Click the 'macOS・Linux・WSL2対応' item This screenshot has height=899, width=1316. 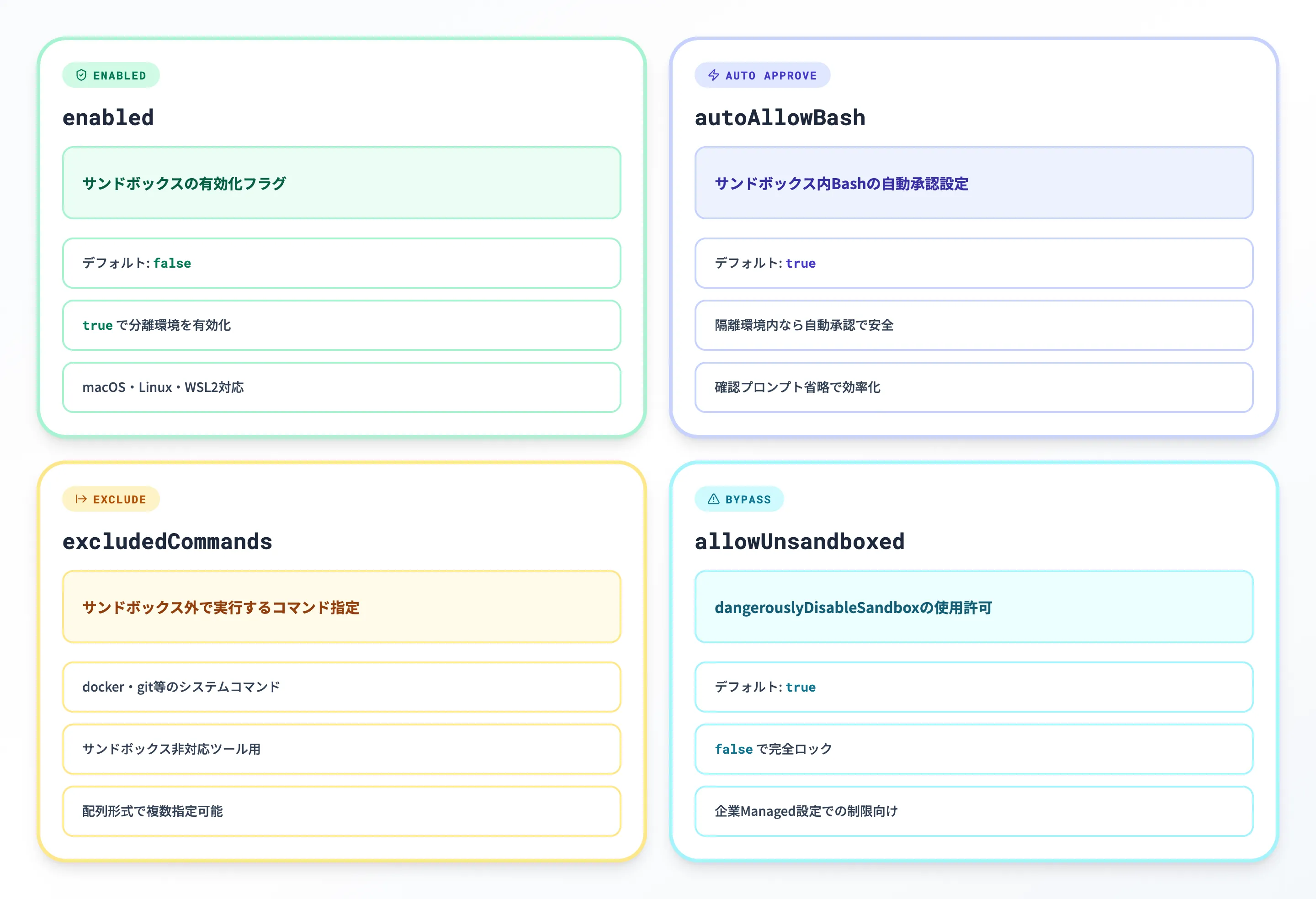click(x=341, y=387)
